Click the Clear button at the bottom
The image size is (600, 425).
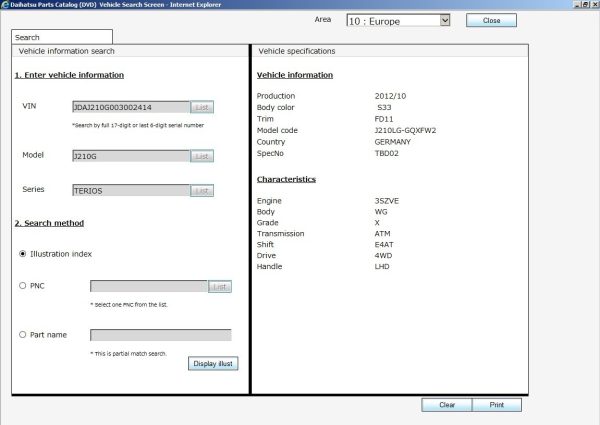(447, 405)
